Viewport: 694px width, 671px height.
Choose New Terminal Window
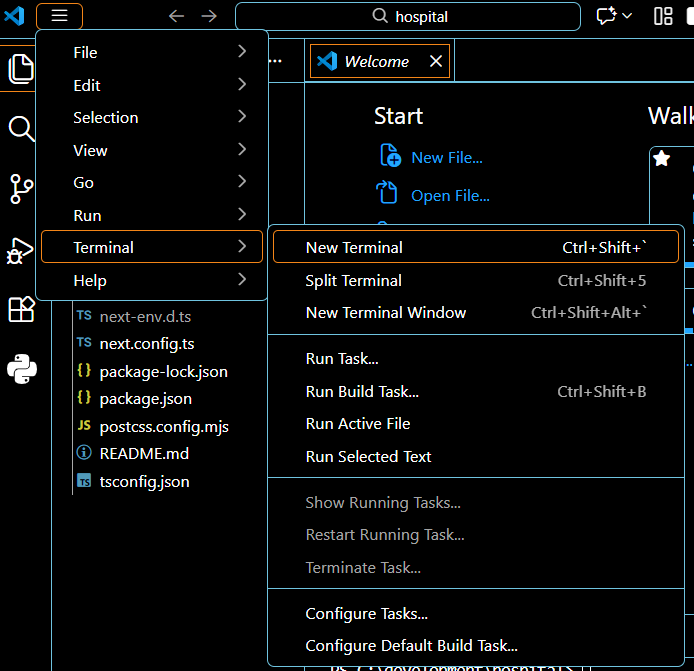[476, 312]
